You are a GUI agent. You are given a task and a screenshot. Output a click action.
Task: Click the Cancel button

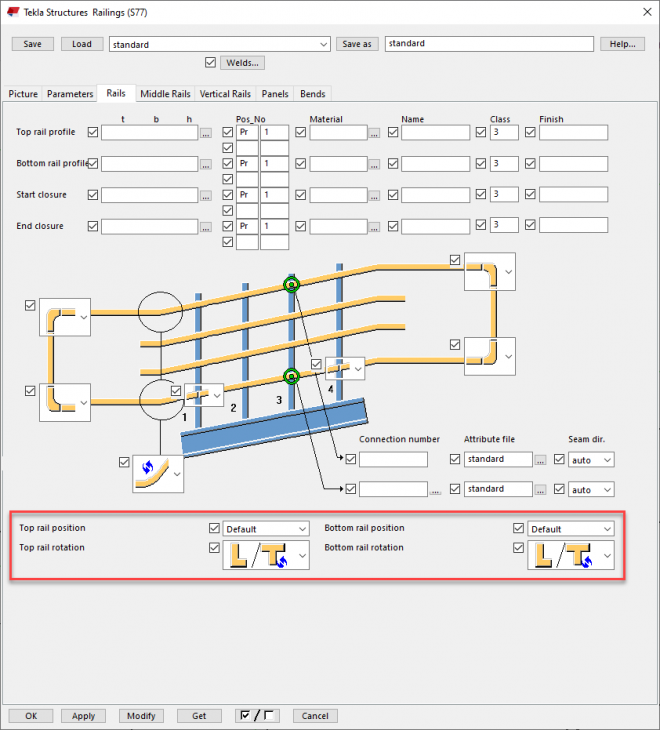pos(315,716)
